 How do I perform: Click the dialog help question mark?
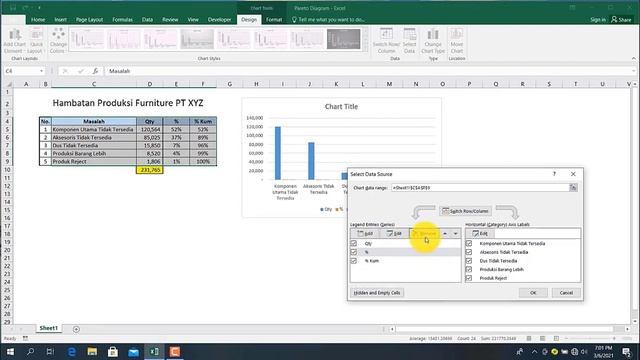554,174
